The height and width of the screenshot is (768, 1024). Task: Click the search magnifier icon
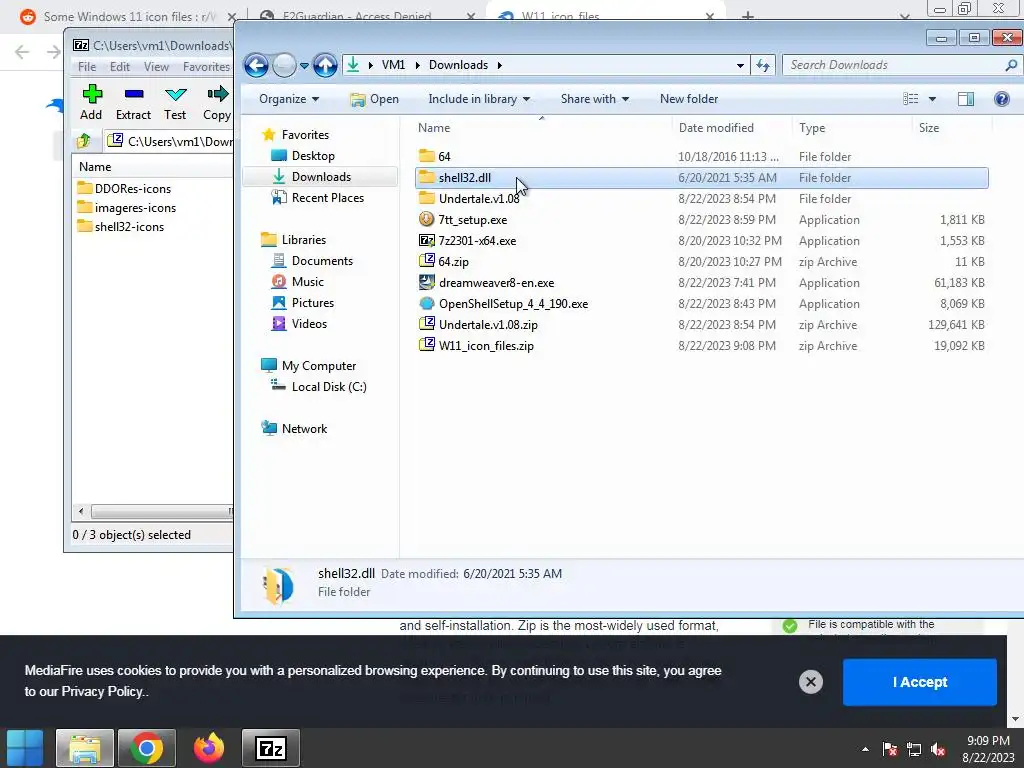click(1011, 65)
